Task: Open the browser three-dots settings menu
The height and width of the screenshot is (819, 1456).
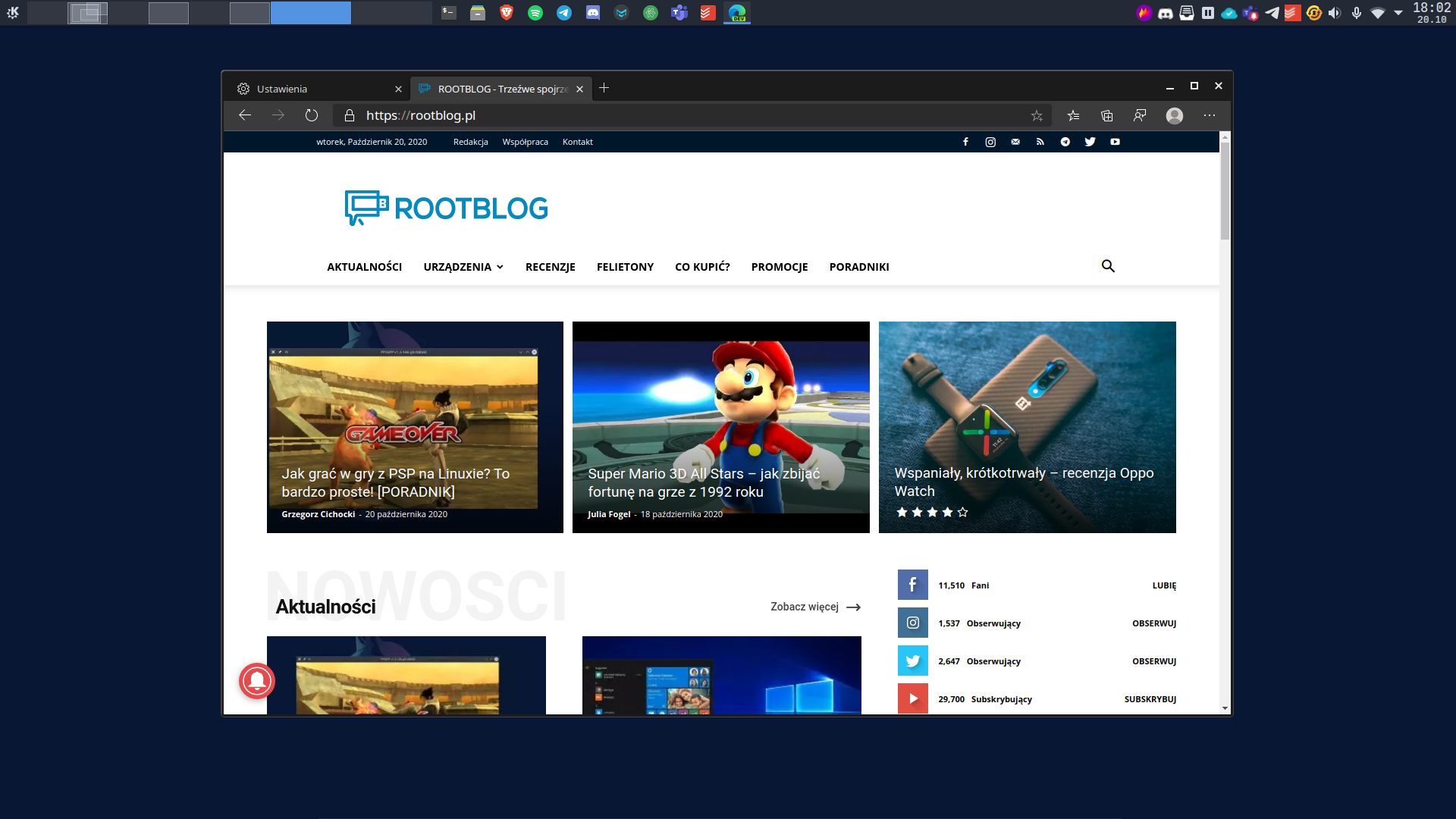Action: (1209, 115)
